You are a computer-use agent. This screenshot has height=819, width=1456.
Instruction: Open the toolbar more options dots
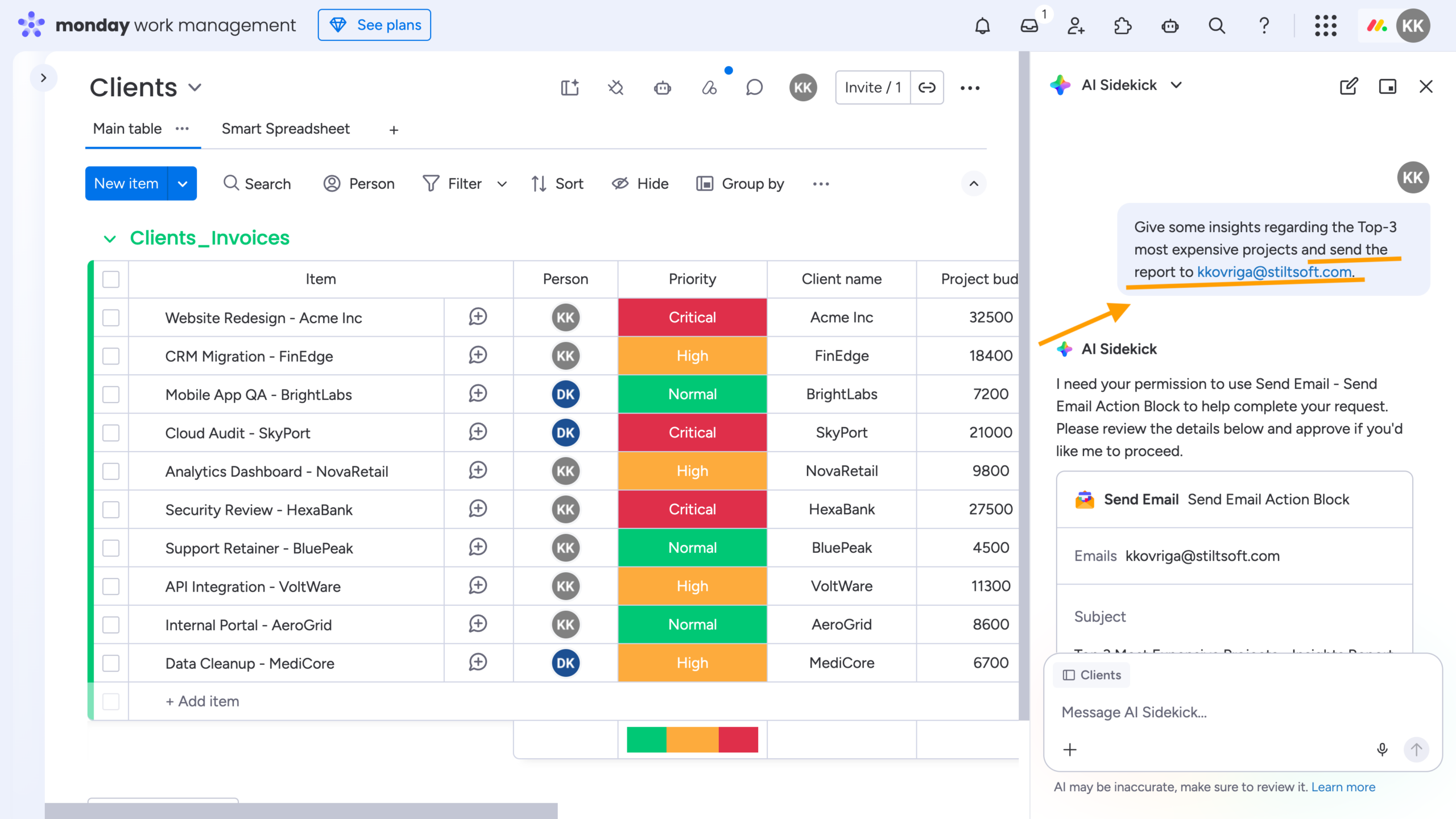coord(821,184)
